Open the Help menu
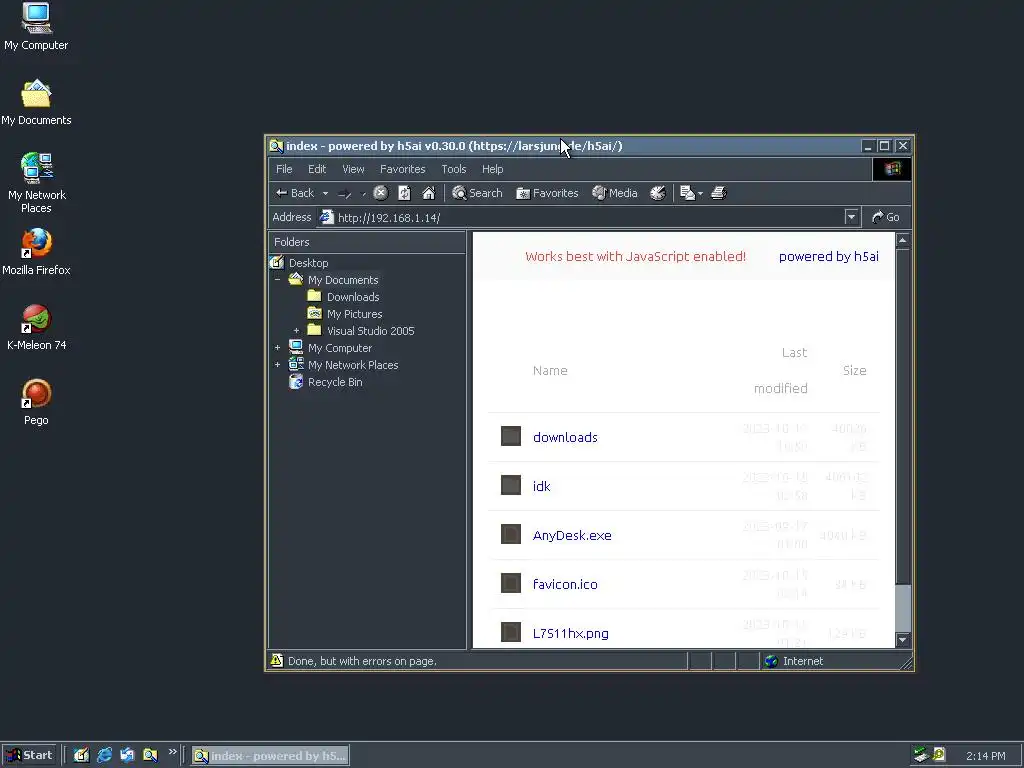Viewport: 1024px width, 768px height. (x=492, y=169)
